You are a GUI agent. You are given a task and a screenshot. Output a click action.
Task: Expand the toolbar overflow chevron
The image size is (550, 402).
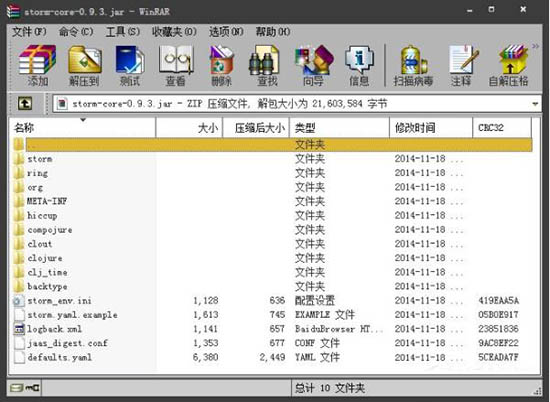pos(535,46)
